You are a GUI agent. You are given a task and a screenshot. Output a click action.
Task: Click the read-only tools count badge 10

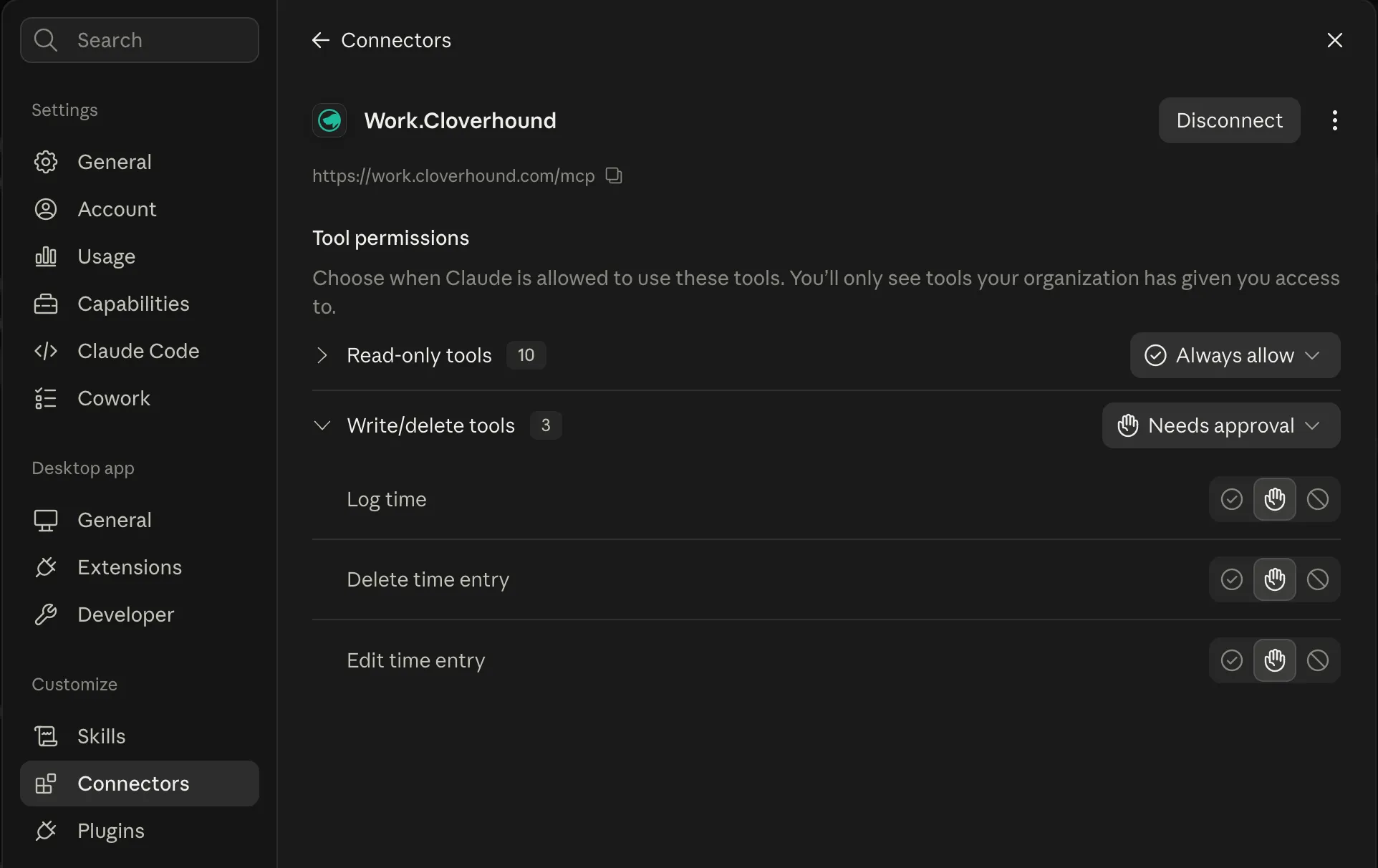526,355
